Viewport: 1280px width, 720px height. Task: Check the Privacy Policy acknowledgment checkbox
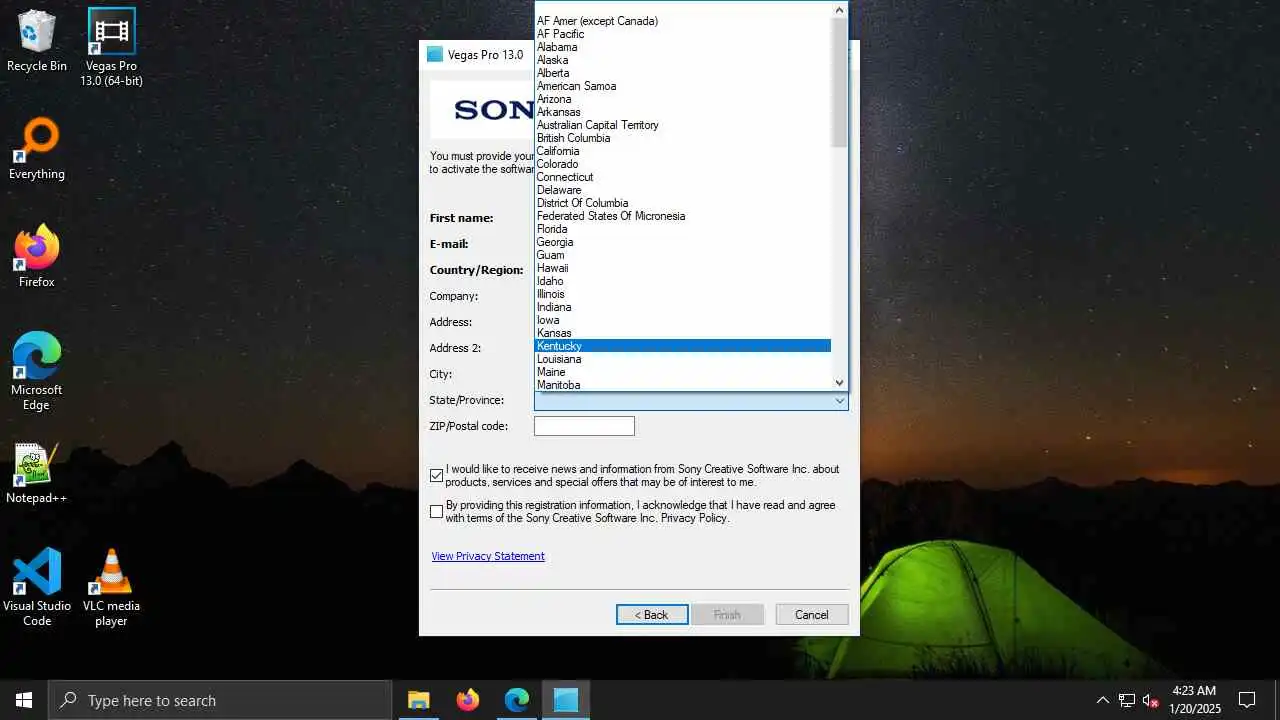coord(436,511)
